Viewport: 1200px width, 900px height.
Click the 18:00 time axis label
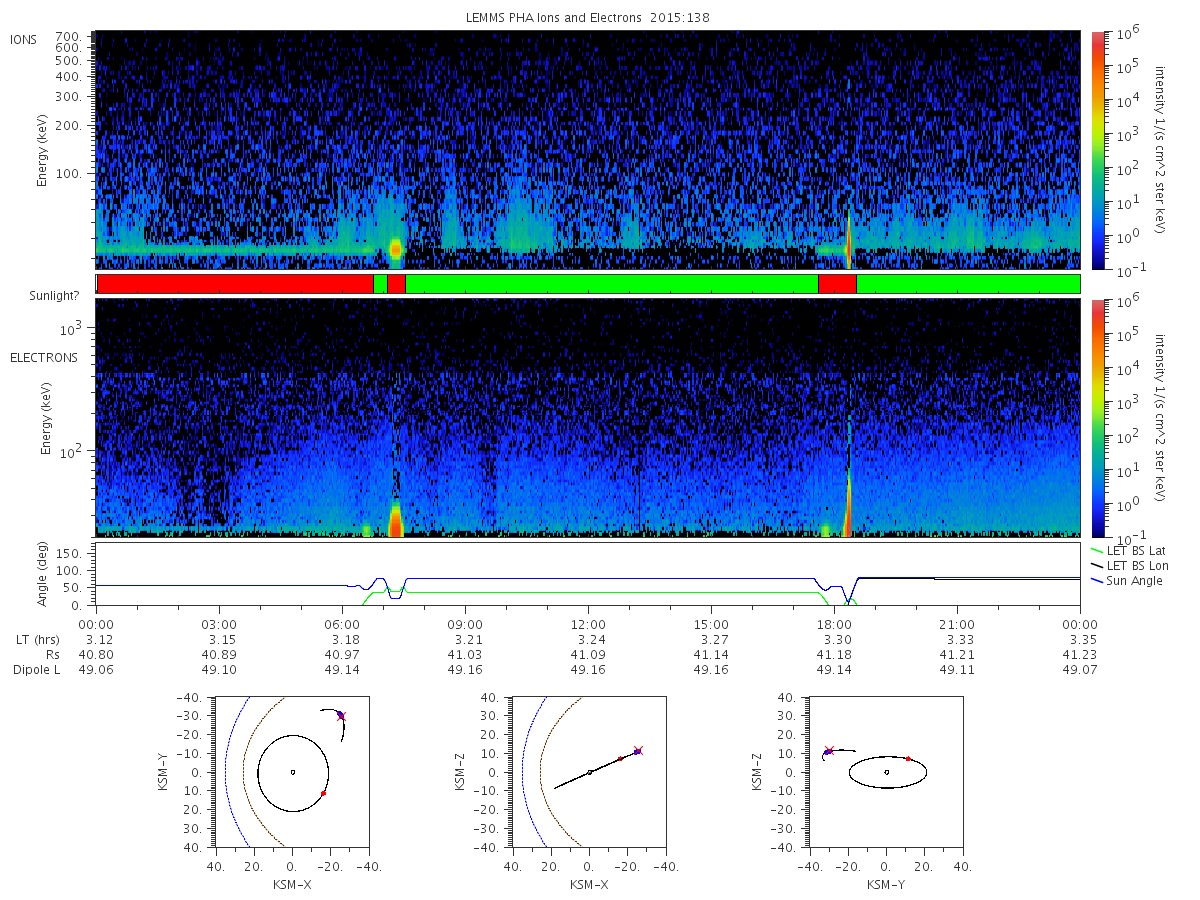tap(834, 624)
